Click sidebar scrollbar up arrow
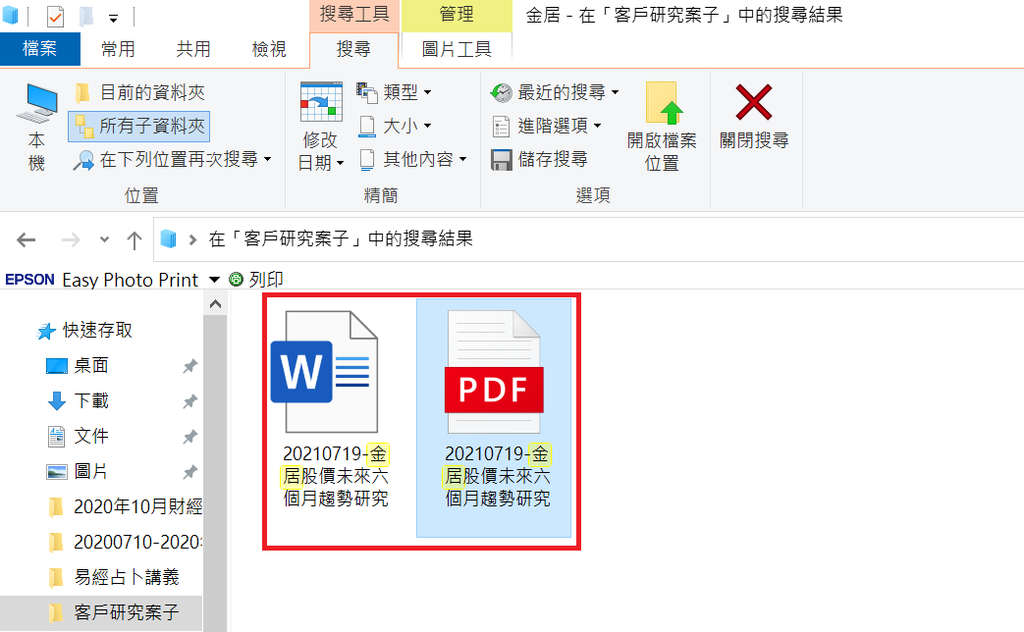The width and height of the screenshot is (1024, 632). [x=216, y=304]
